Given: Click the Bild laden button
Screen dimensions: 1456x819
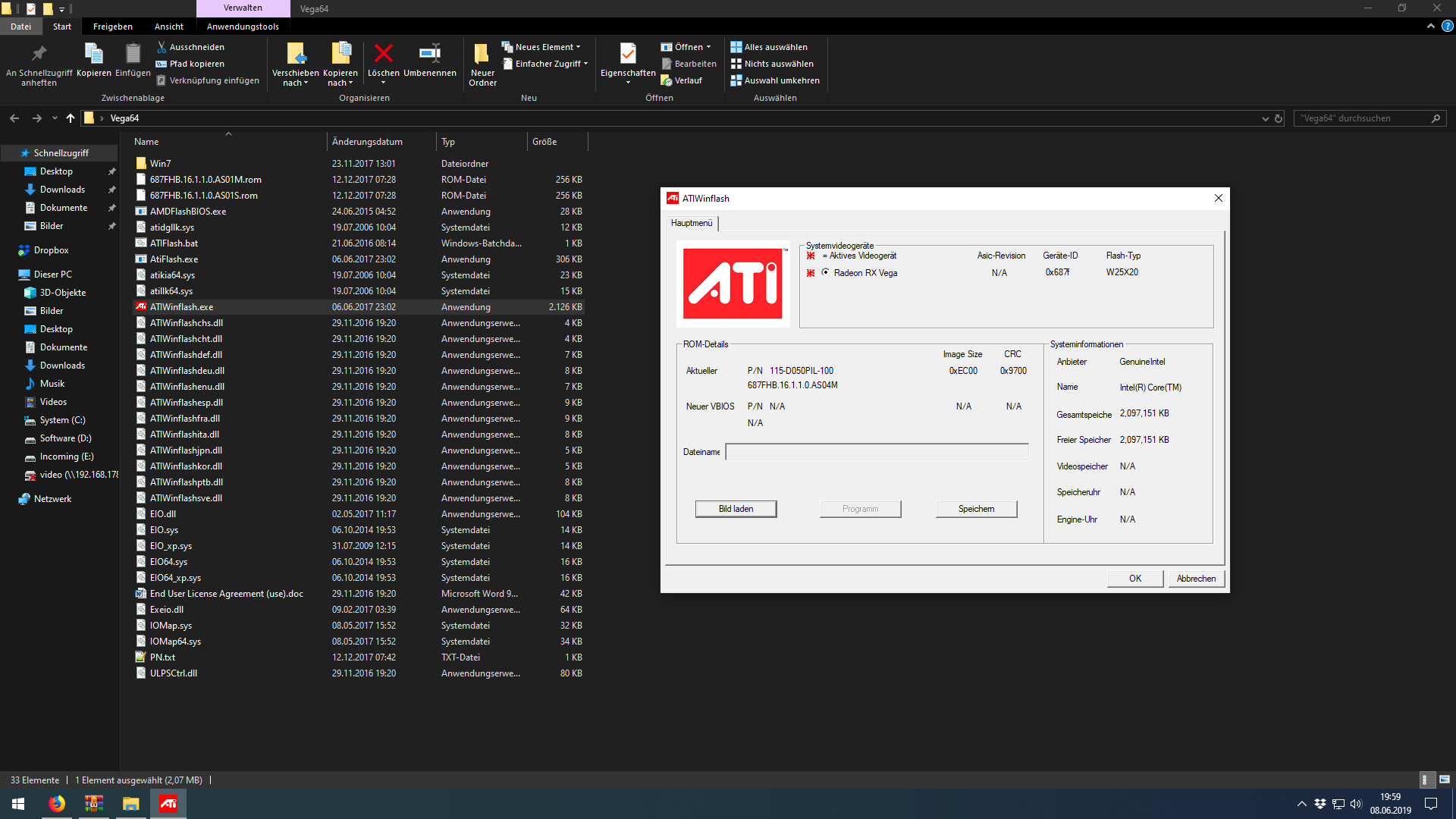Looking at the screenshot, I should 736,509.
